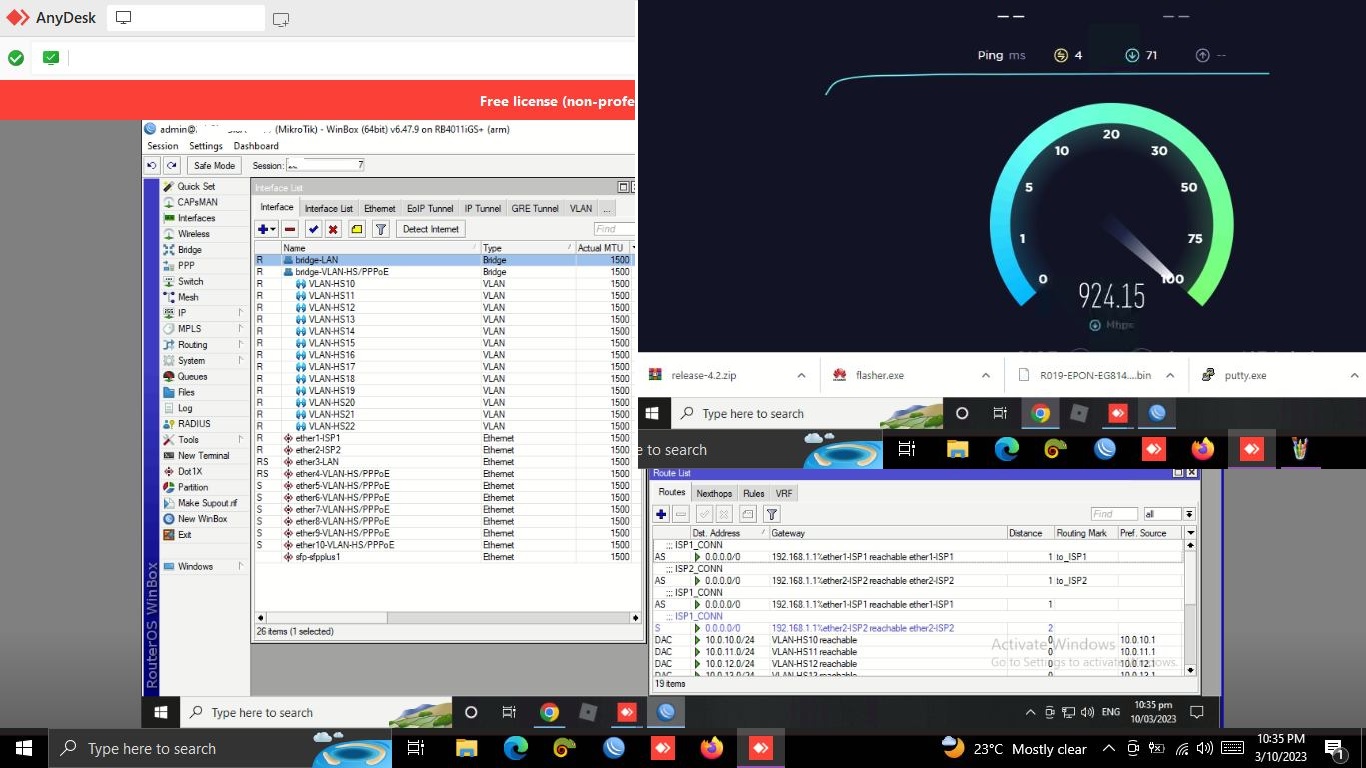This screenshot has height=768, width=1366.
Task: Open add-interface dropdown arrow beside blue plus
Action: point(273,229)
